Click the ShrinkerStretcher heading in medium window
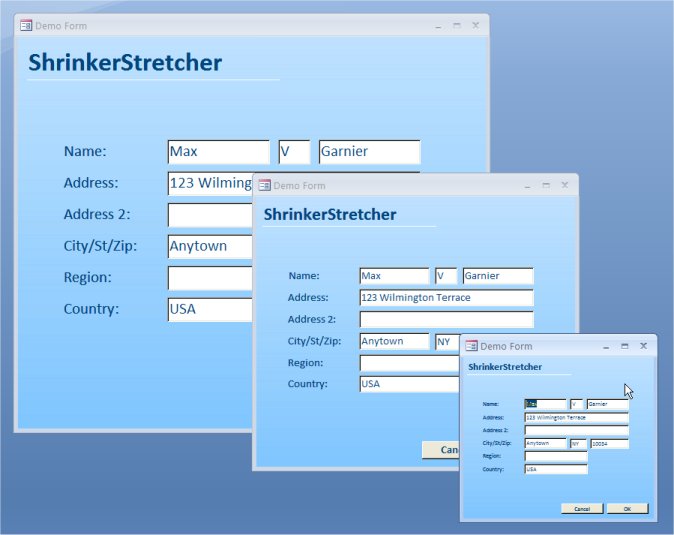 tap(330, 214)
